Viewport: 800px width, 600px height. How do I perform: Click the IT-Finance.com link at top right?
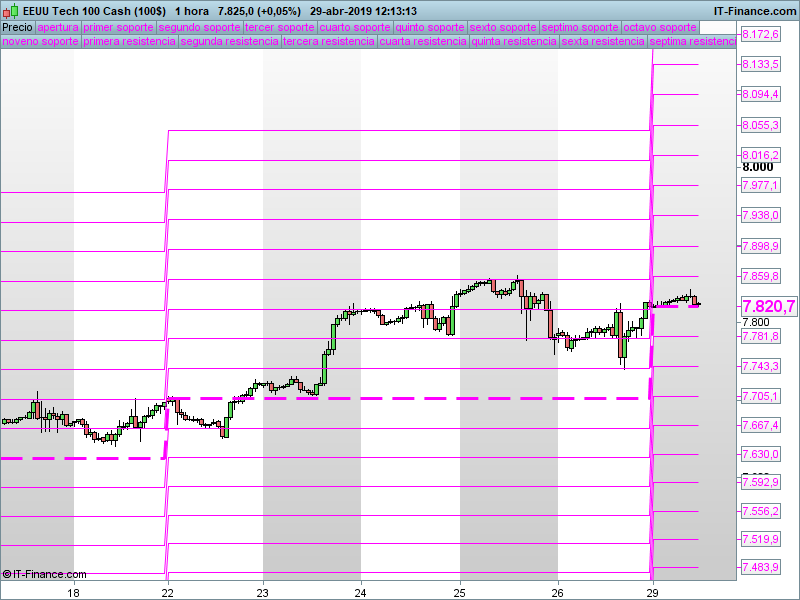click(x=755, y=11)
